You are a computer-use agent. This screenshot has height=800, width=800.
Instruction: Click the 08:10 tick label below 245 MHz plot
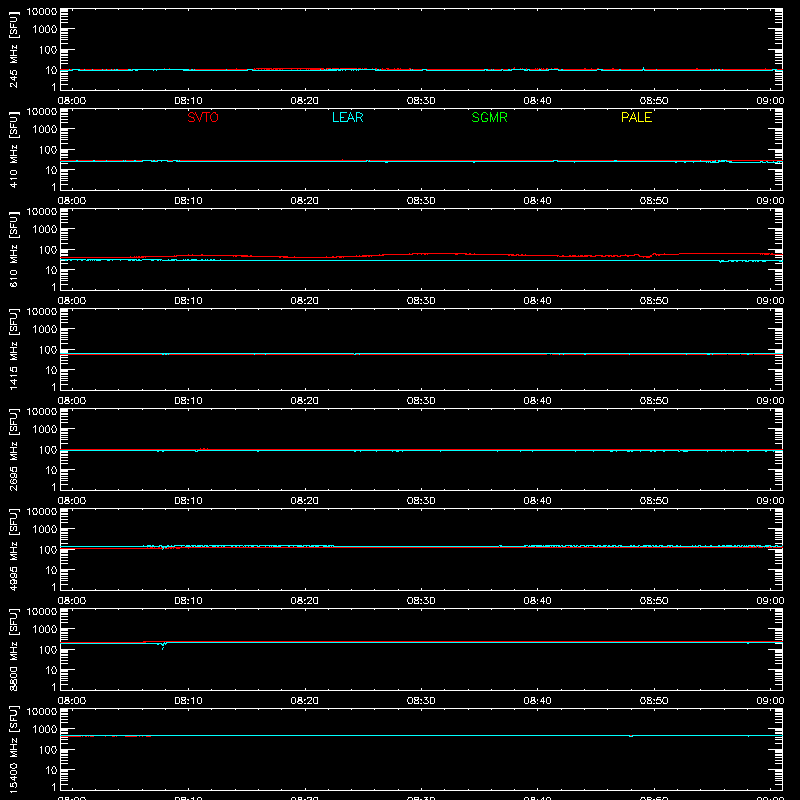(188, 101)
